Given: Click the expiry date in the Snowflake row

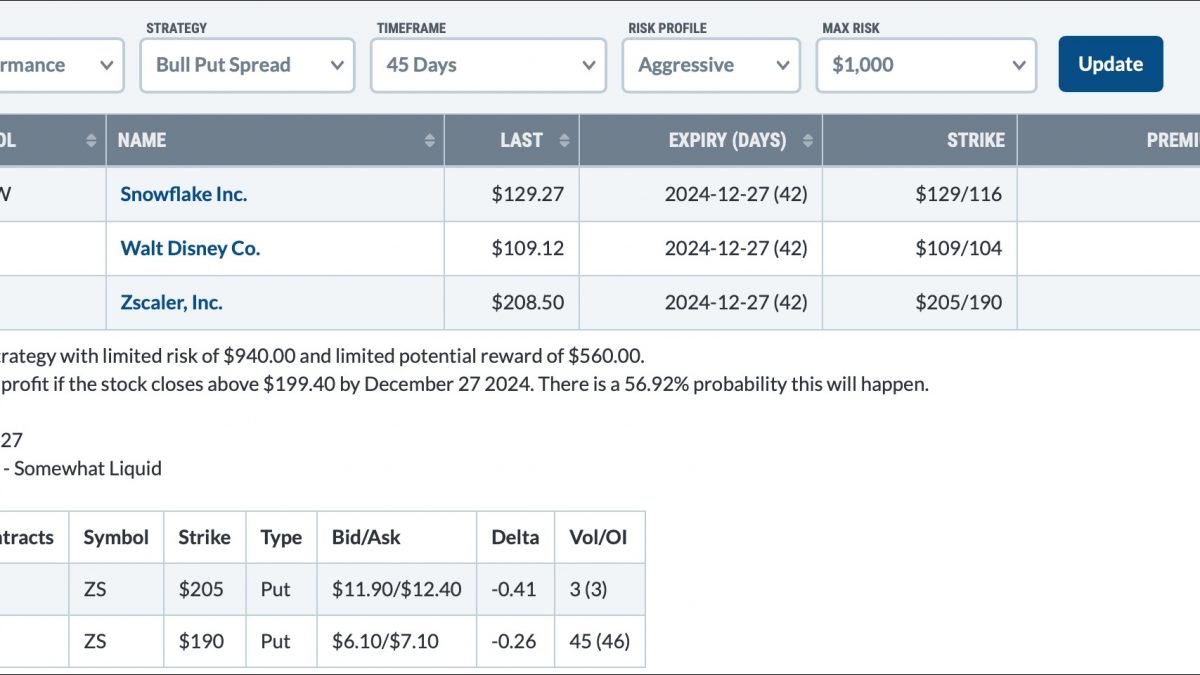Looking at the screenshot, I should 736,194.
